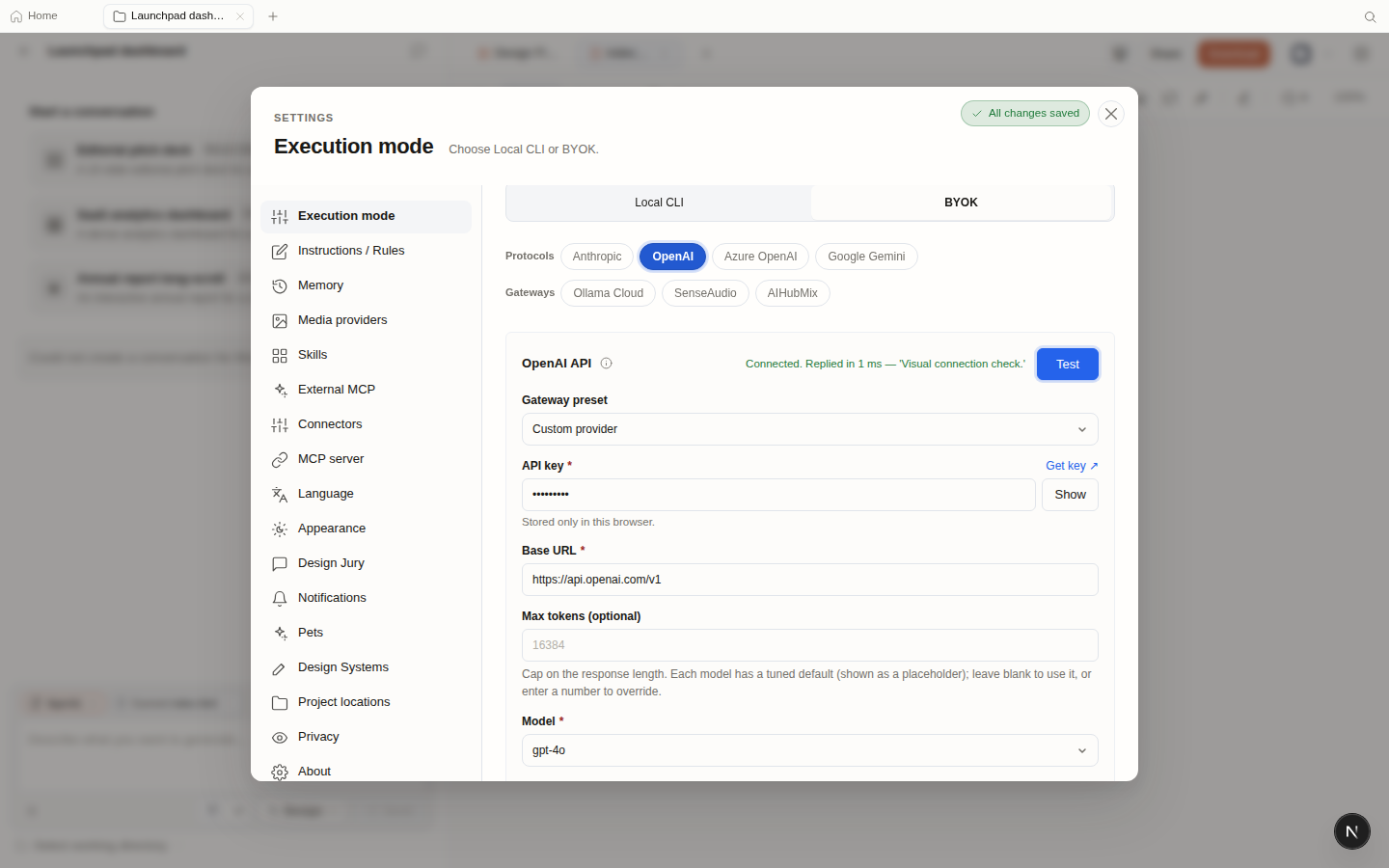Open the Model dropdown showing gpt-4o
1389x868 pixels.
(x=810, y=750)
